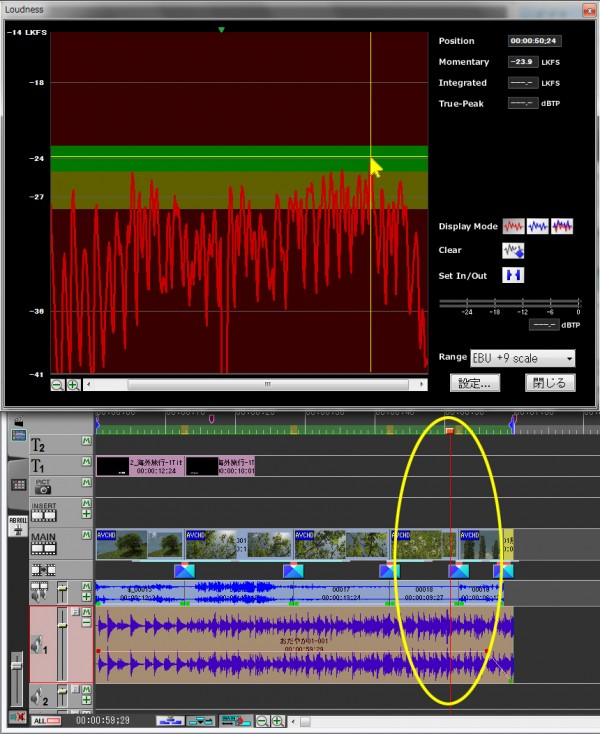Select the red waveform Display Mode
This screenshot has width=600, height=734.
point(512,226)
